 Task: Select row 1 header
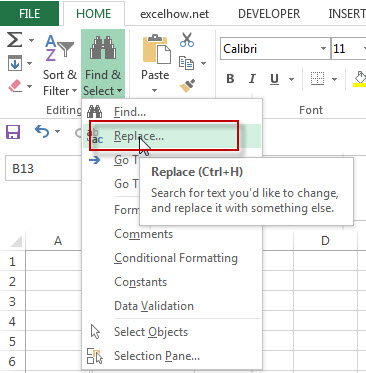[12, 262]
